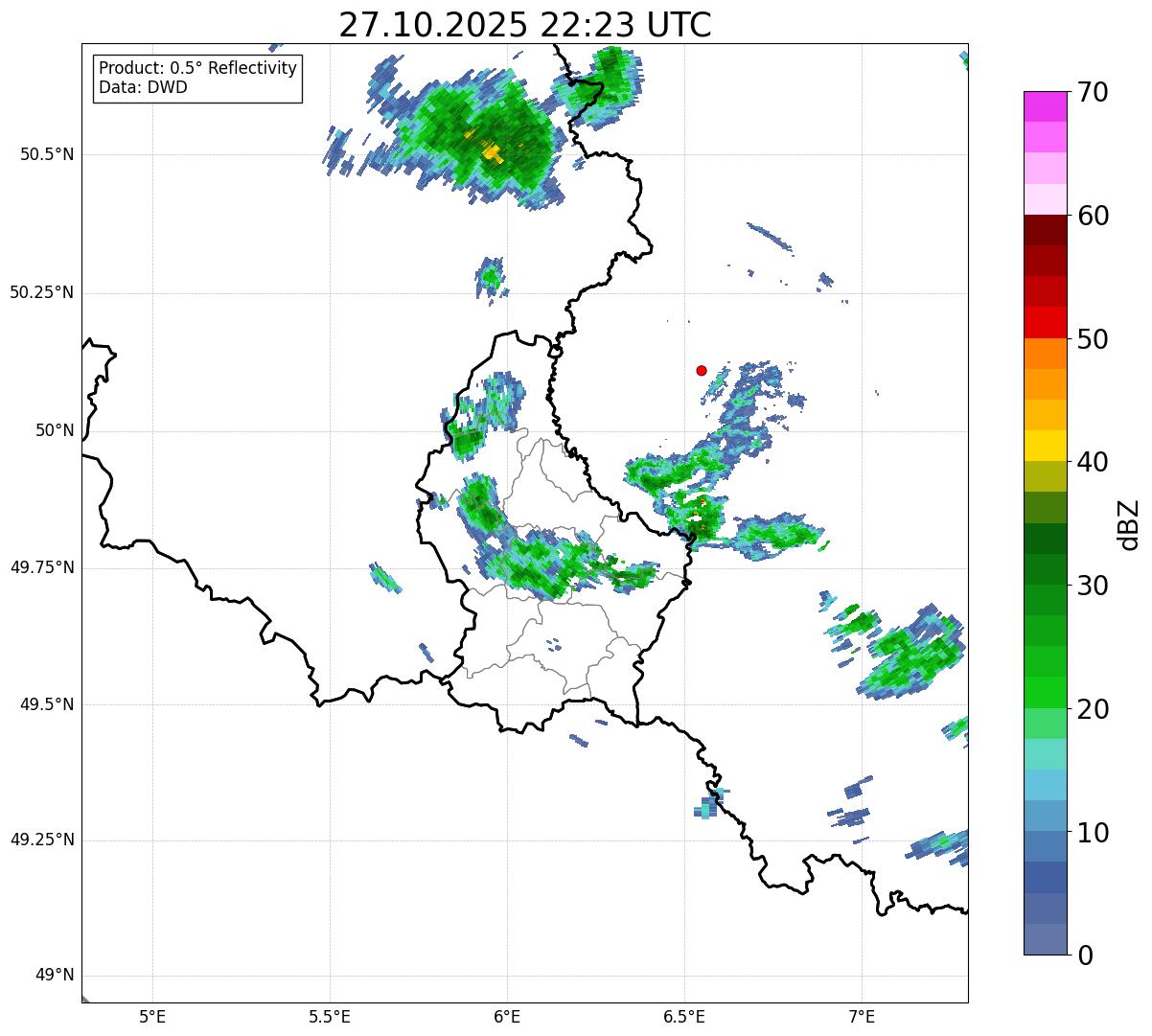Click the colorbar tick label 50

1093,339
